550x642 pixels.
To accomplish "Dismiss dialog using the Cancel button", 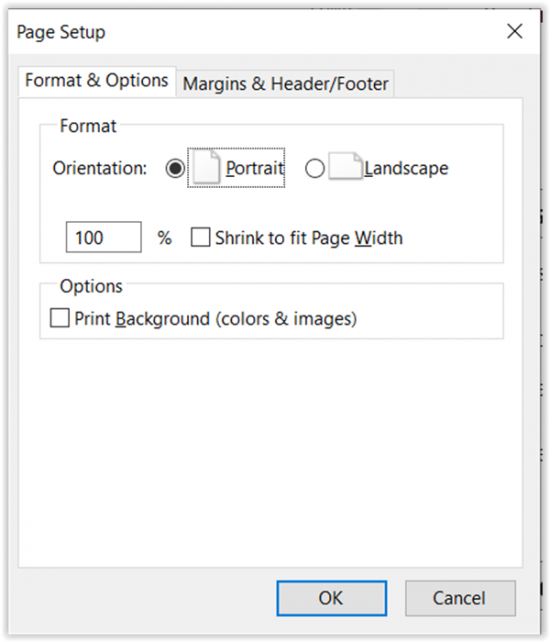I will pos(460,598).
